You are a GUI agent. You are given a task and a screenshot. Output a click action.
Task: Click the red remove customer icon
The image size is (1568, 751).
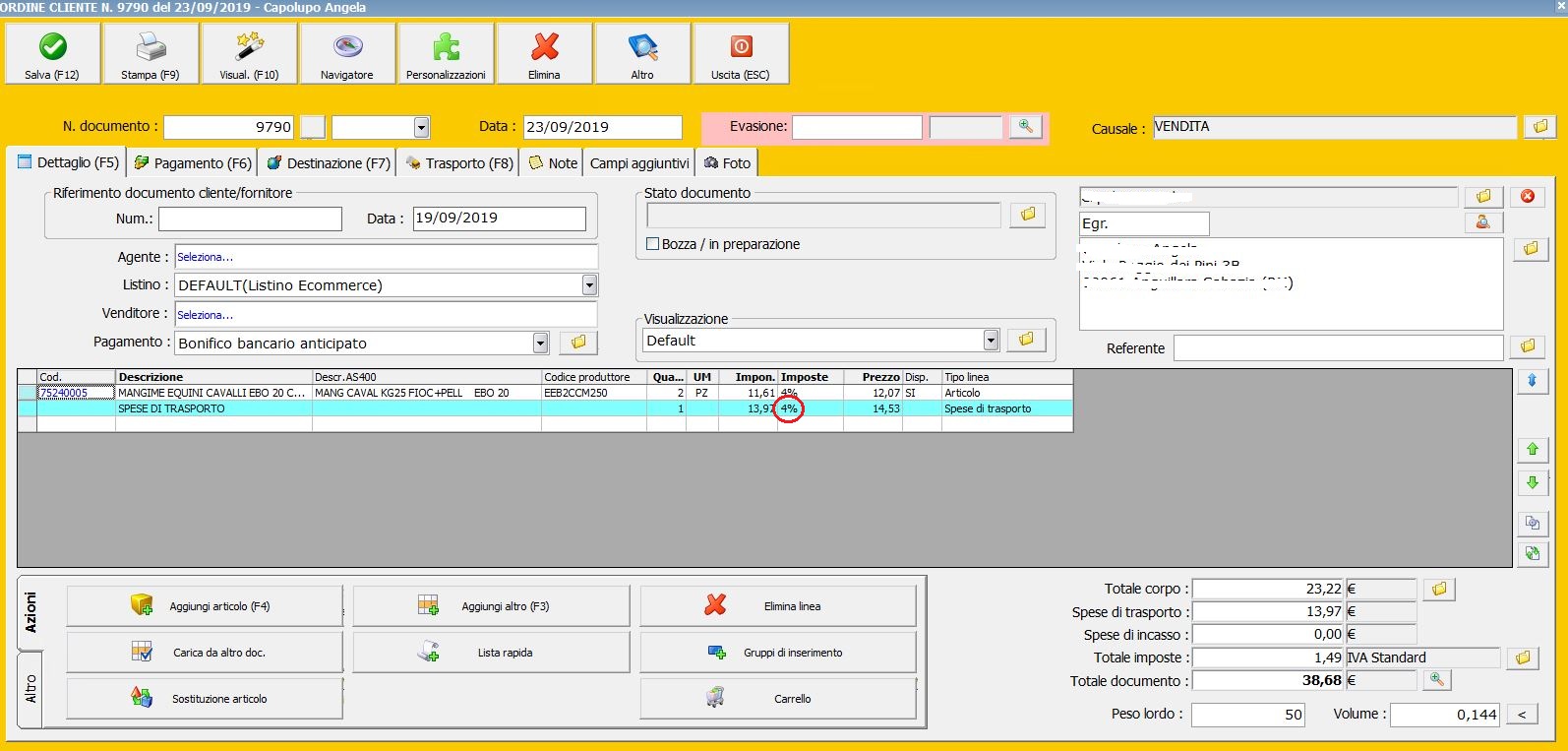click(1527, 197)
